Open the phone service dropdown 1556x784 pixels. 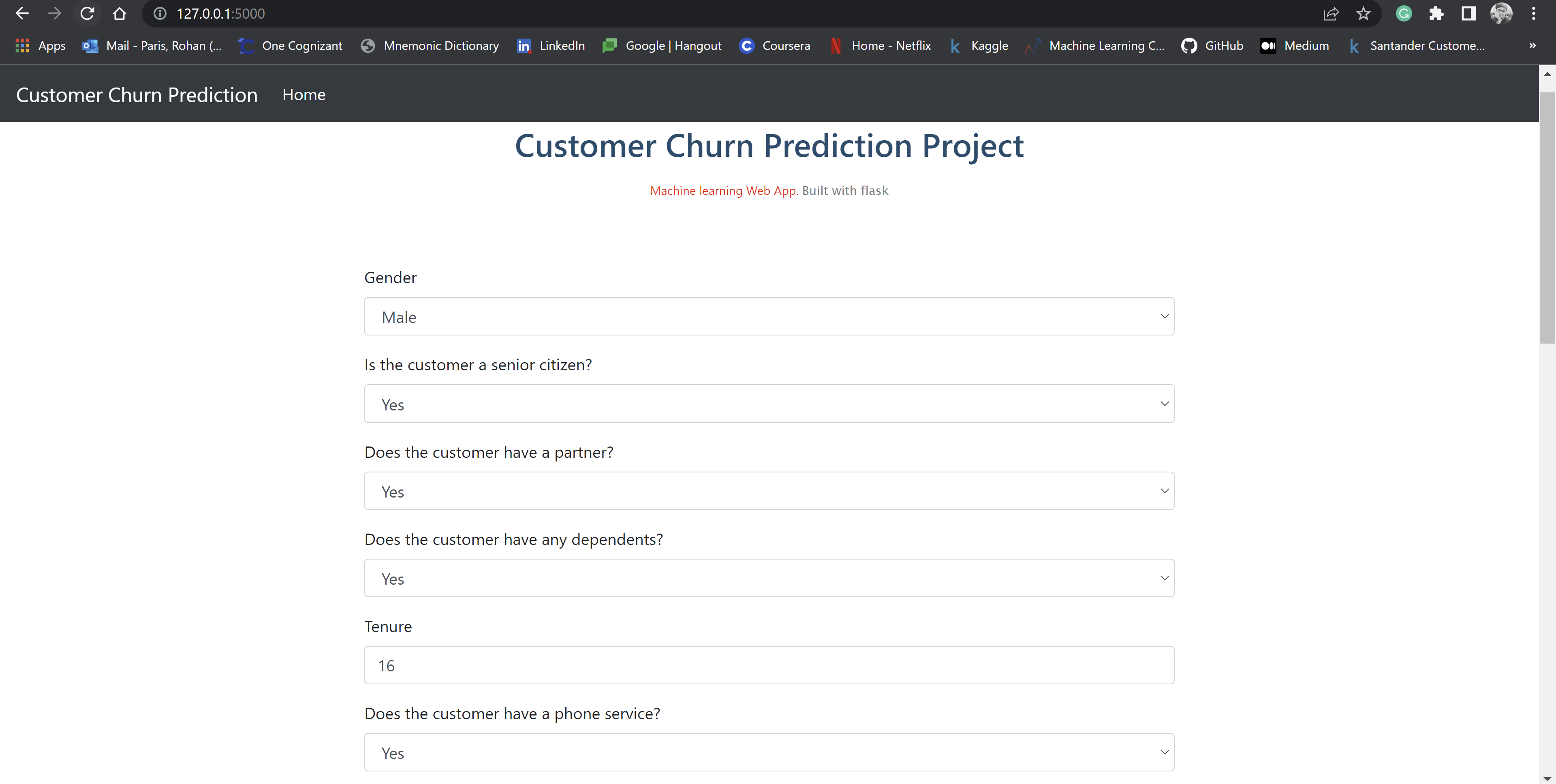pos(769,752)
